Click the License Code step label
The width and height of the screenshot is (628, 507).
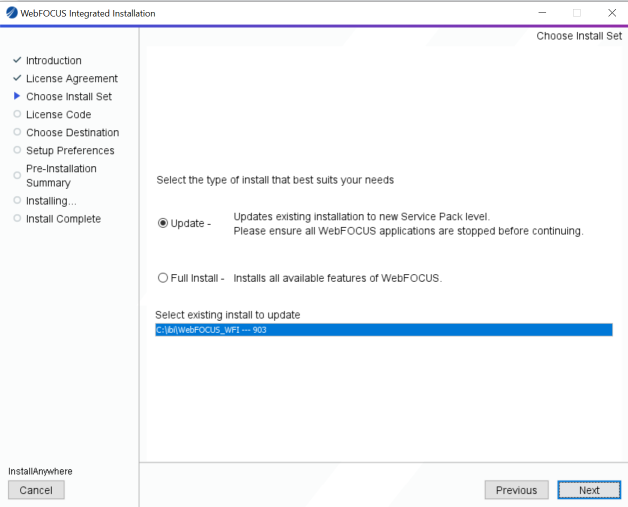58,115
